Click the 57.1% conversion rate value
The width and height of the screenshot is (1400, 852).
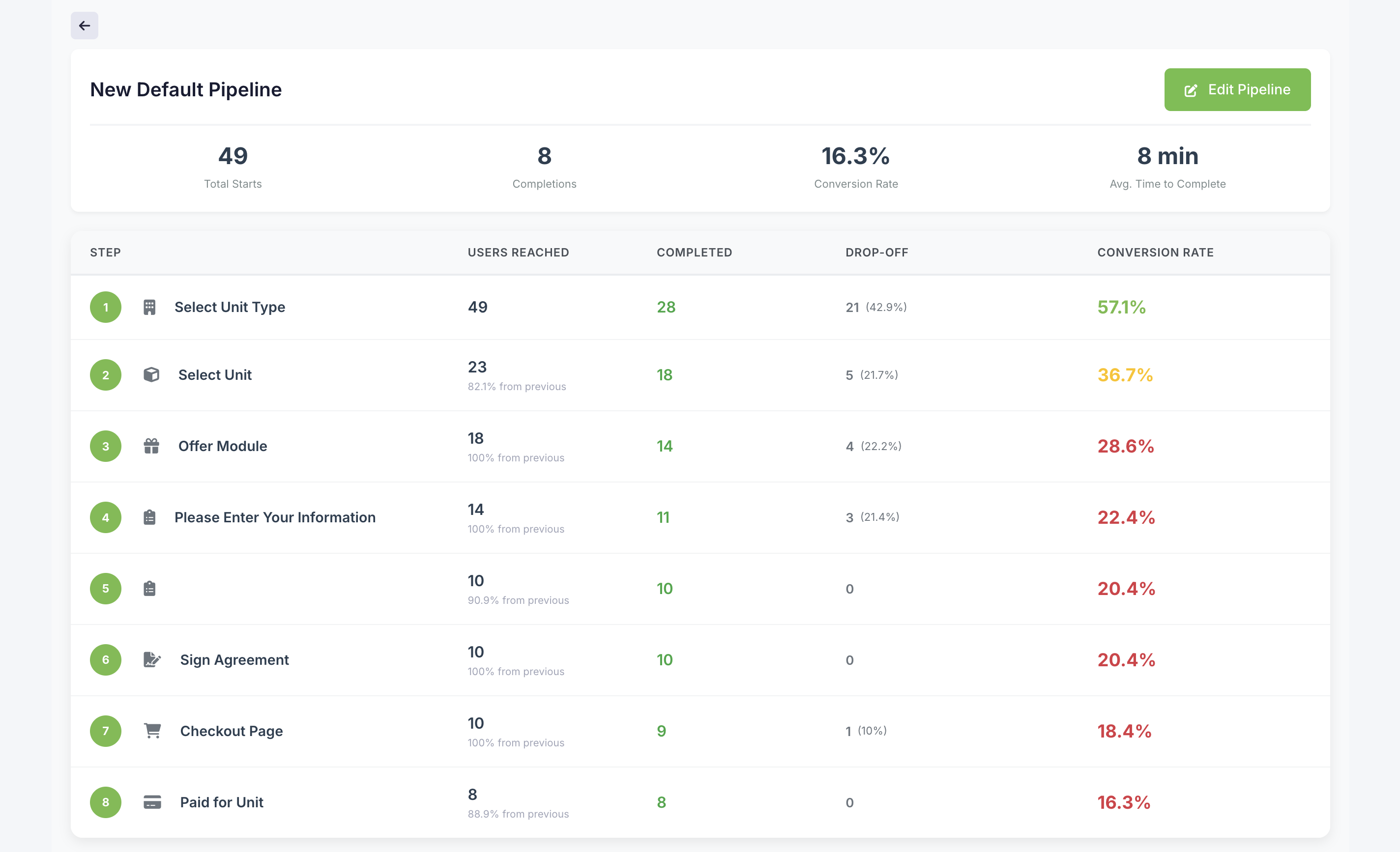pyautogui.click(x=1121, y=307)
